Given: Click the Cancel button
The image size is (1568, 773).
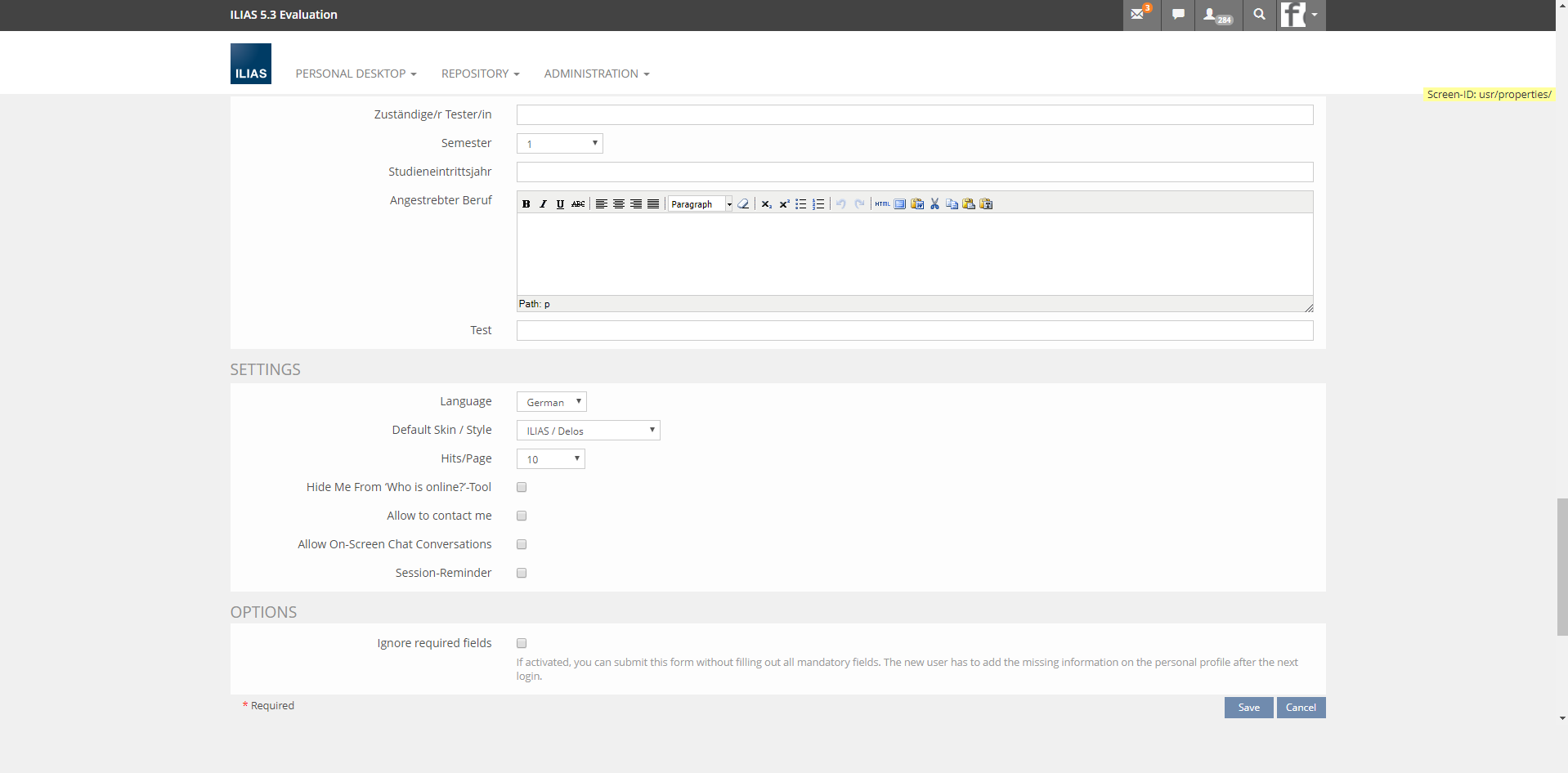Looking at the screenshot, I should tap(1300, 708).
